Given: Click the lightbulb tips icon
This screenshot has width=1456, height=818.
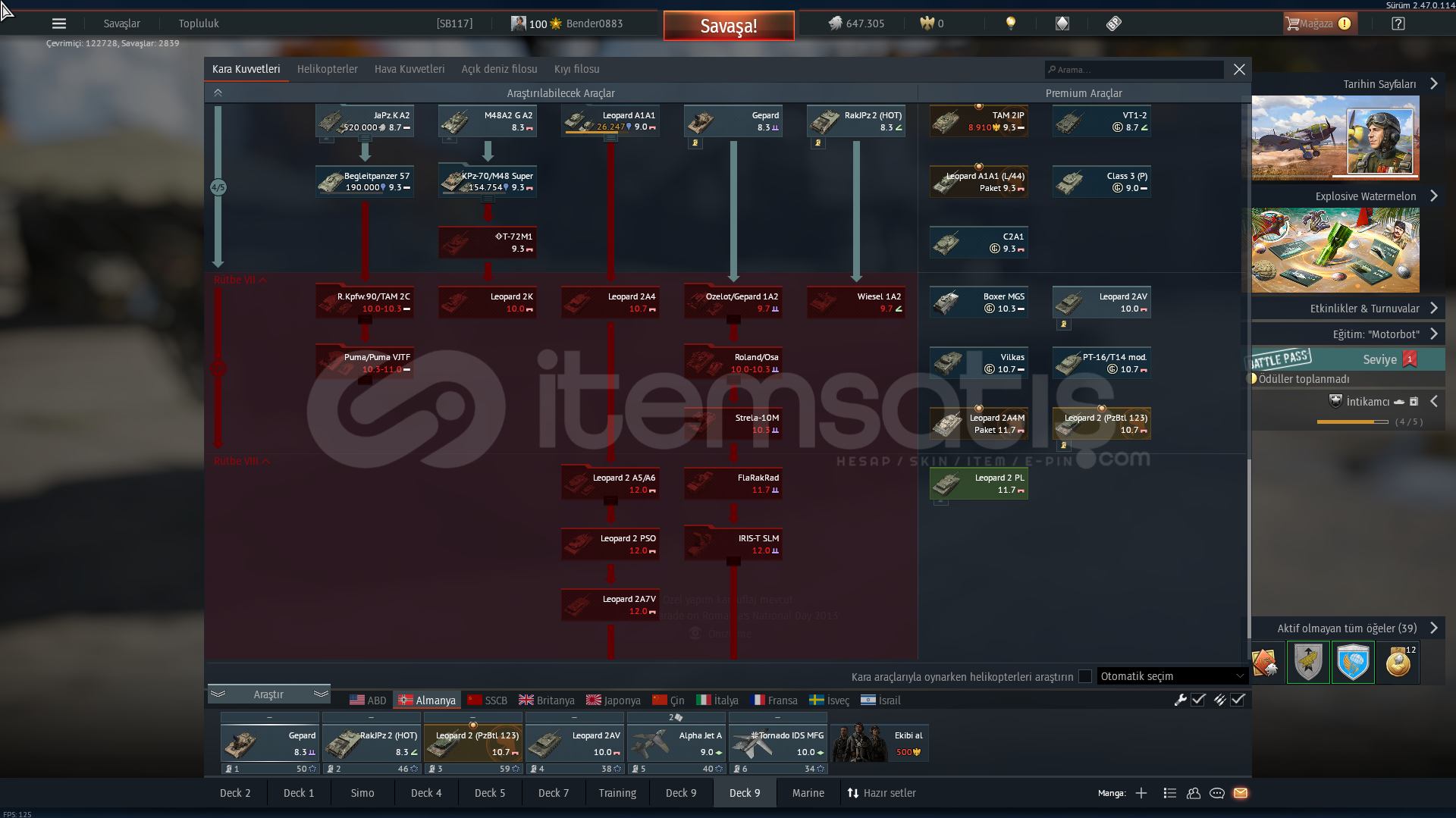Looking at the screenshot, I should click(1010, 24).
